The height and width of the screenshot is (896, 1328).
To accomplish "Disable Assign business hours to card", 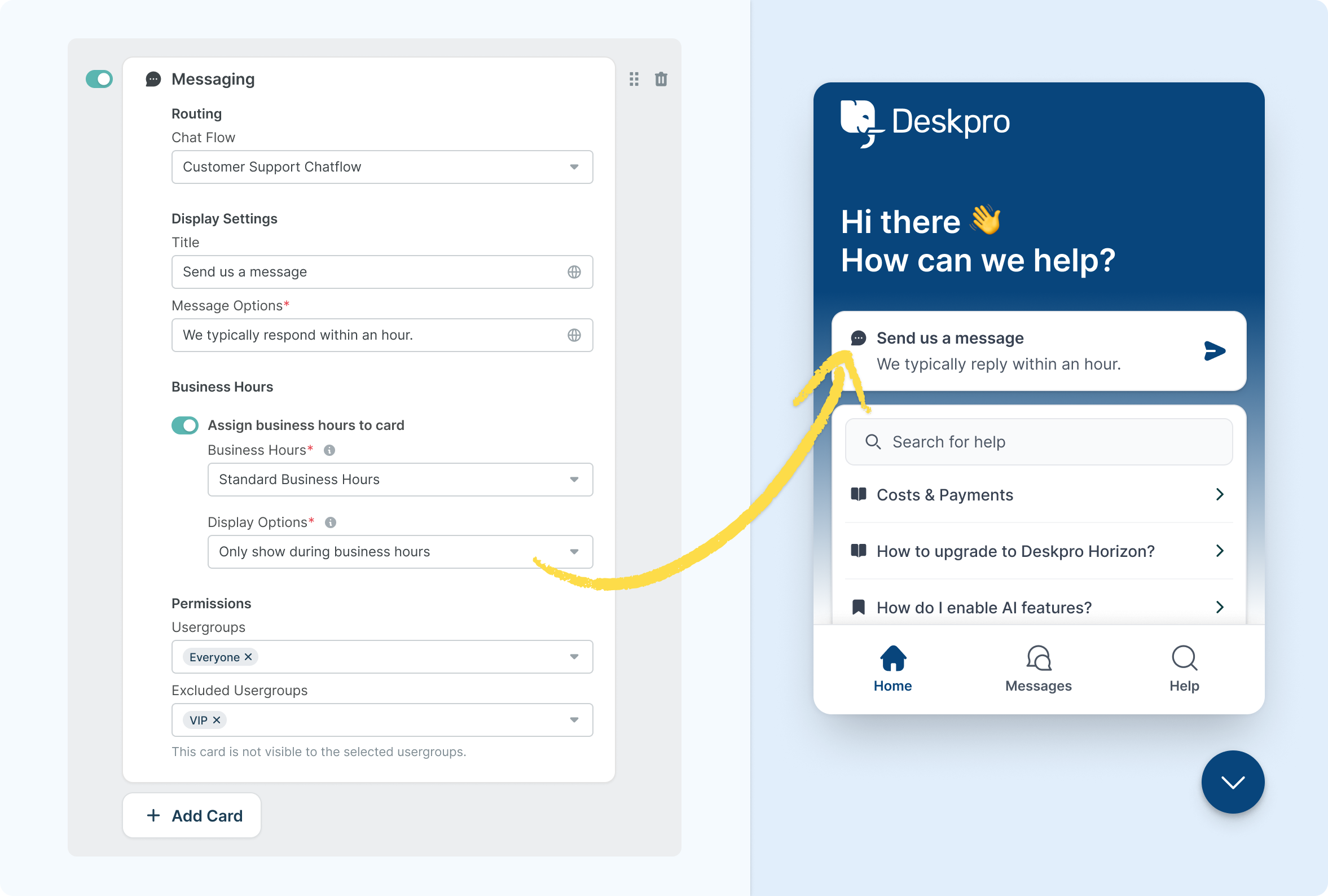I will (185, 425).
